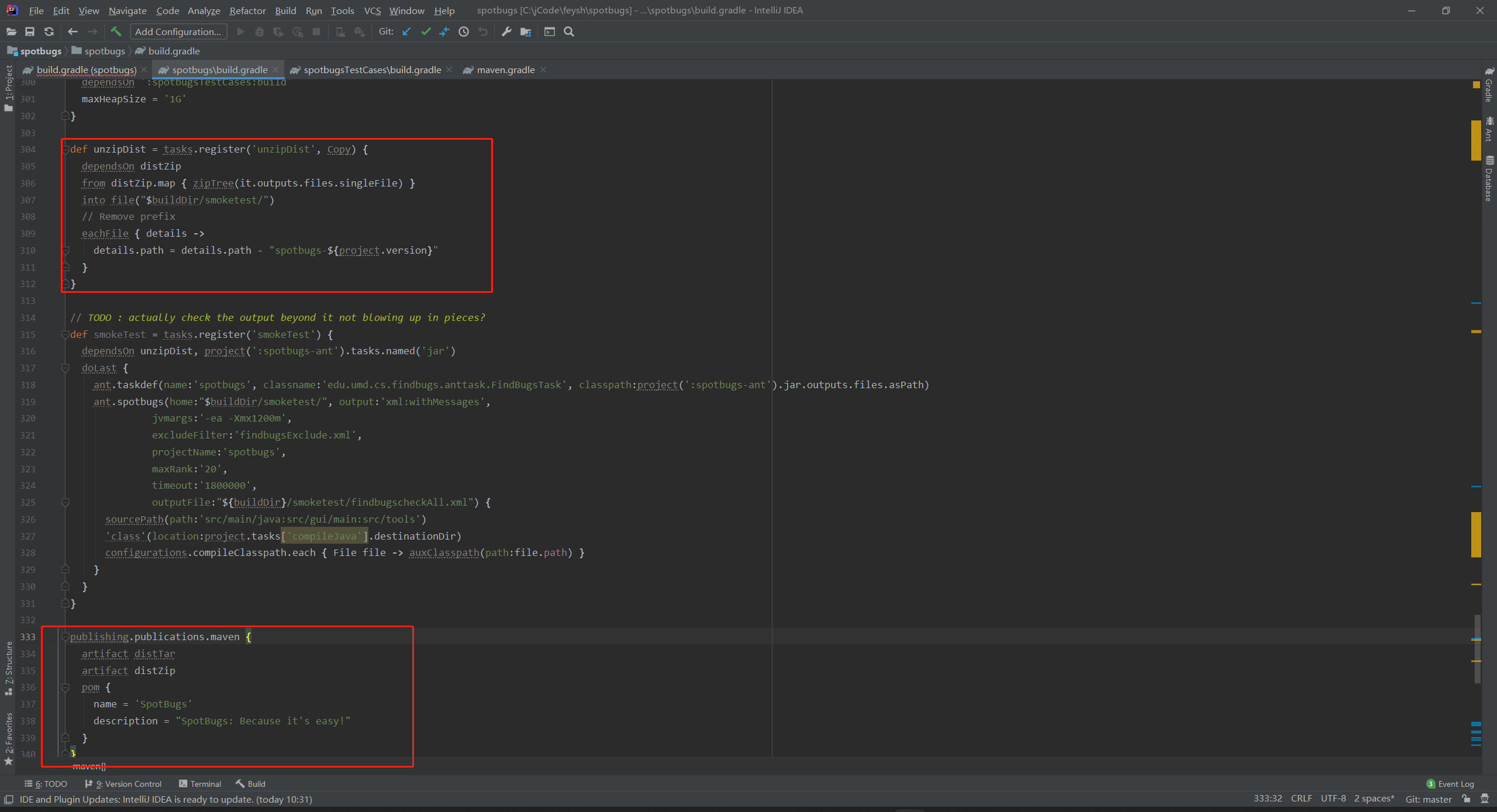Build the project with the hammer icon

point(116,32)
